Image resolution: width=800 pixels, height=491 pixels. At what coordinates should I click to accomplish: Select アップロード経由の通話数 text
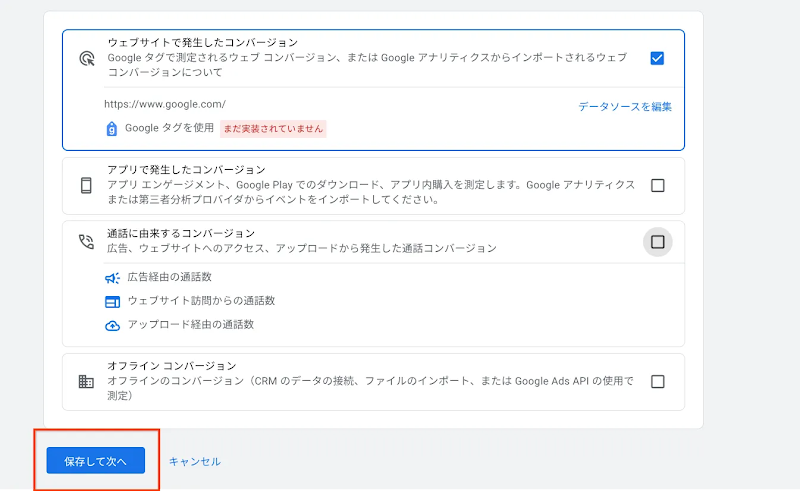click(x=190, y=325)
